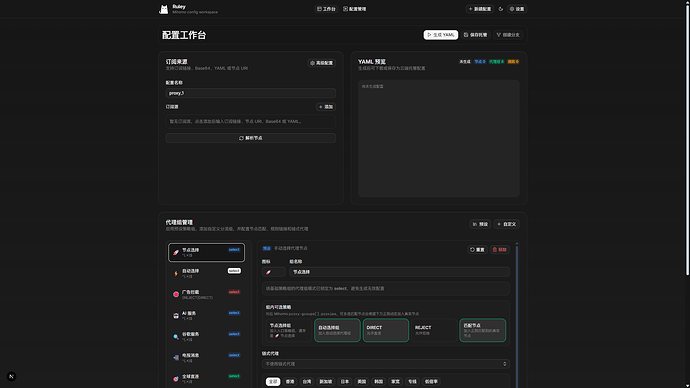Focus the 配置名称 input with proxy,1
This screenshot has height=388, width=690.
(x=250, y=93)
